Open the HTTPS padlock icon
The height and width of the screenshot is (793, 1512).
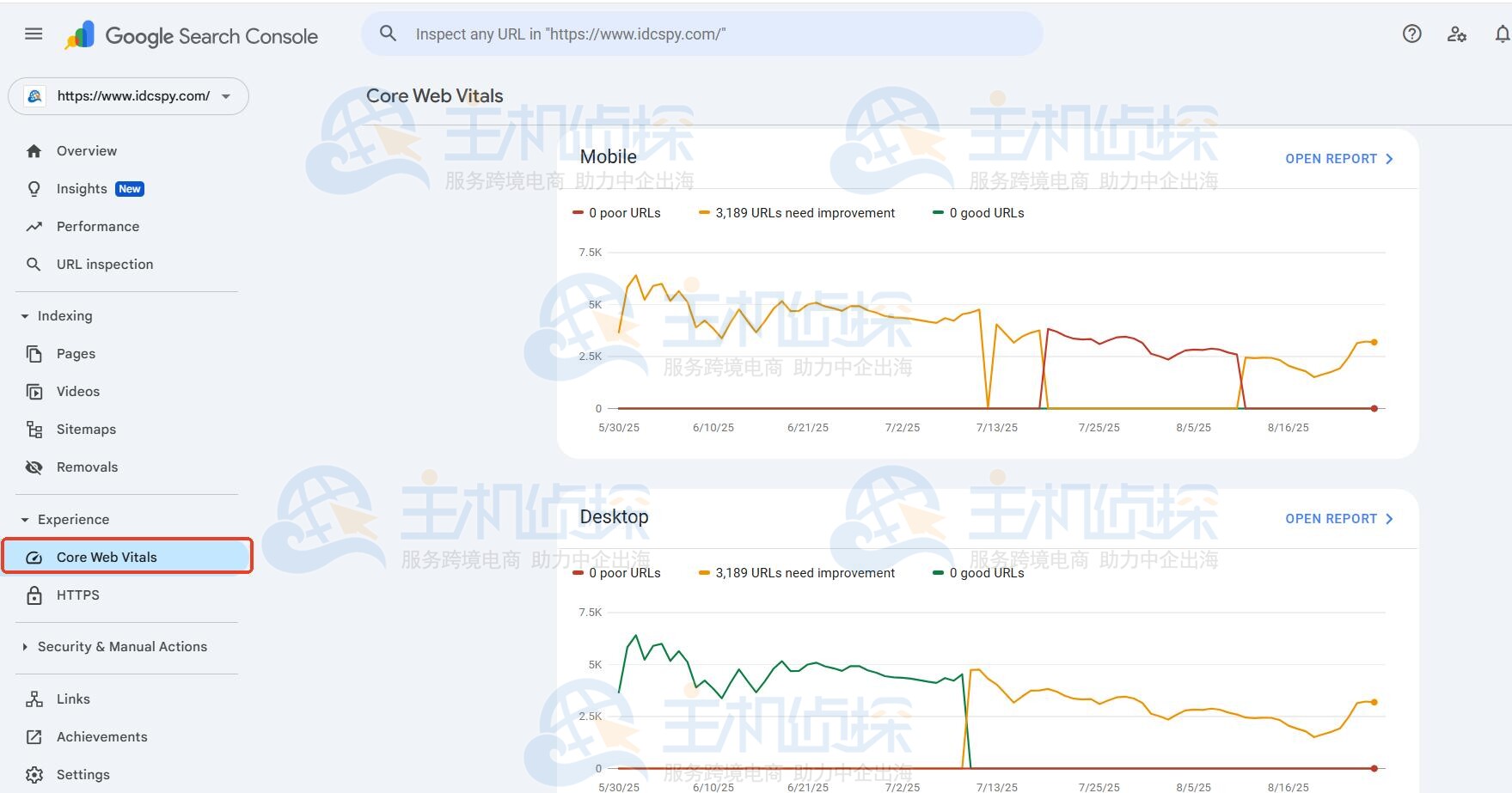point(34,595)
